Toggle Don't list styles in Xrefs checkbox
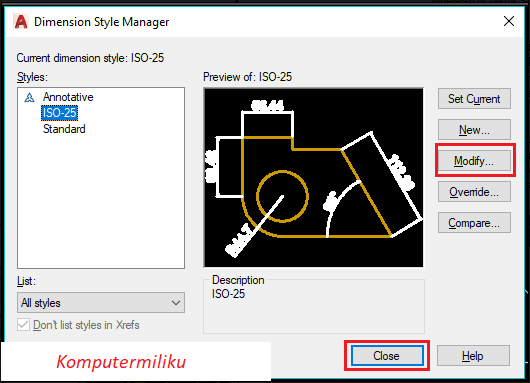The height and width of the screenshot is (383, 530). pos(23,325)
